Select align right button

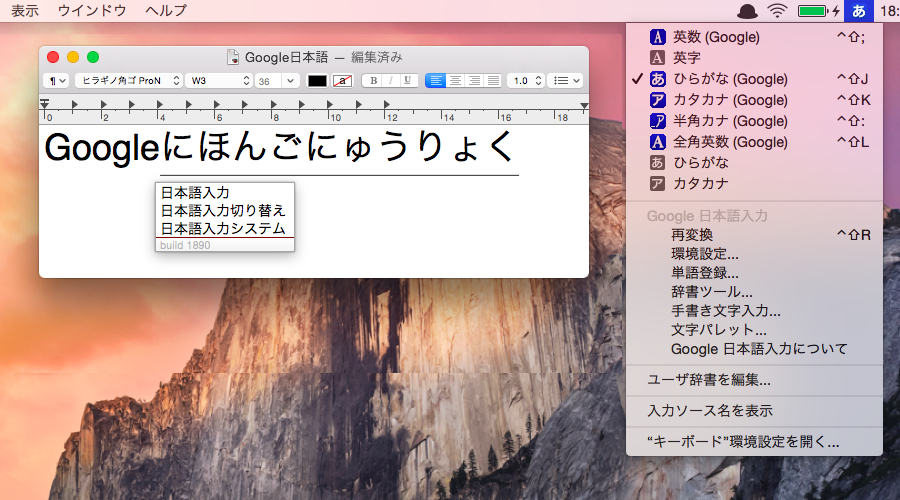pyautogui.click(x=474, y=81)
